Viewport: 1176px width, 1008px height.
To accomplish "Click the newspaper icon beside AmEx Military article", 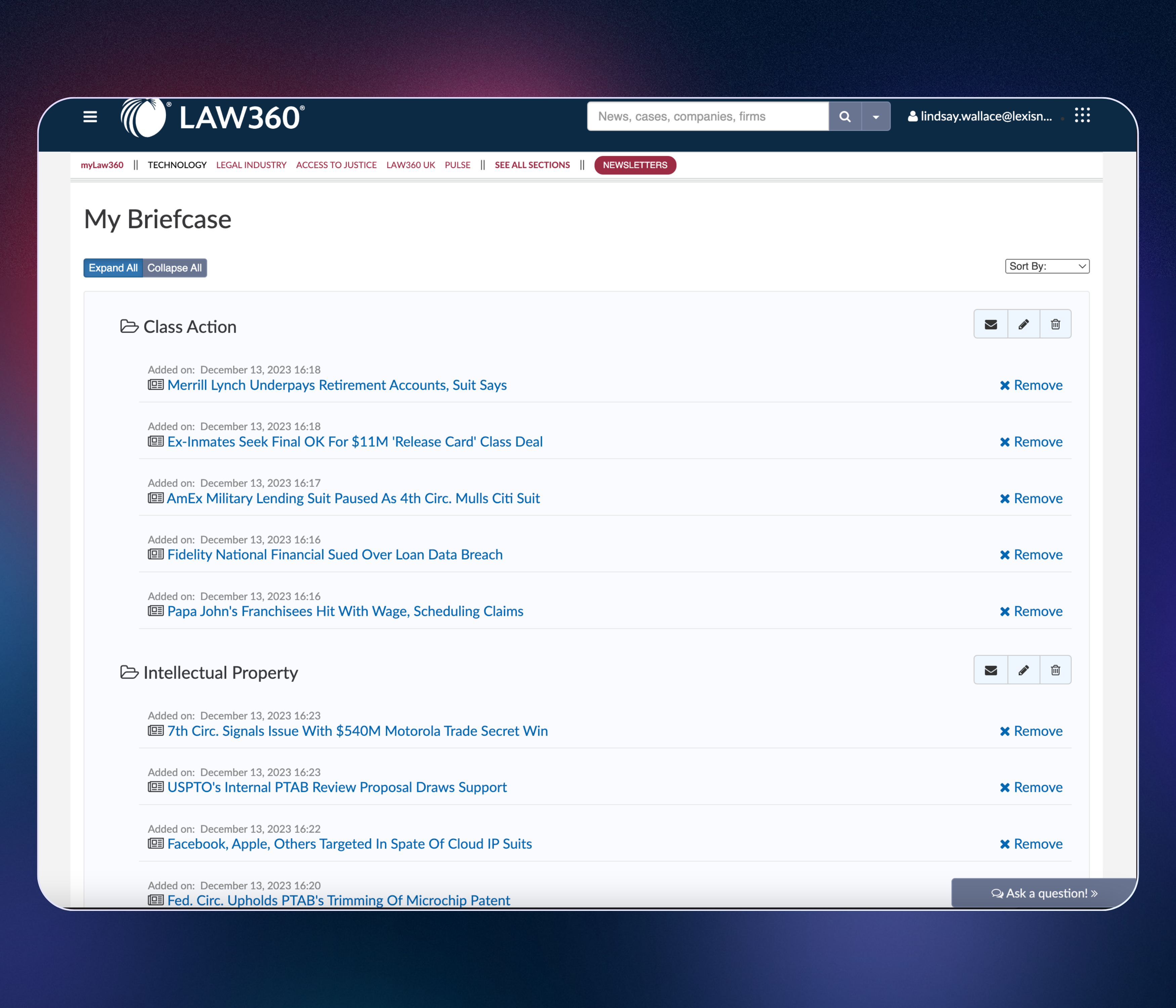I will 156,498.
